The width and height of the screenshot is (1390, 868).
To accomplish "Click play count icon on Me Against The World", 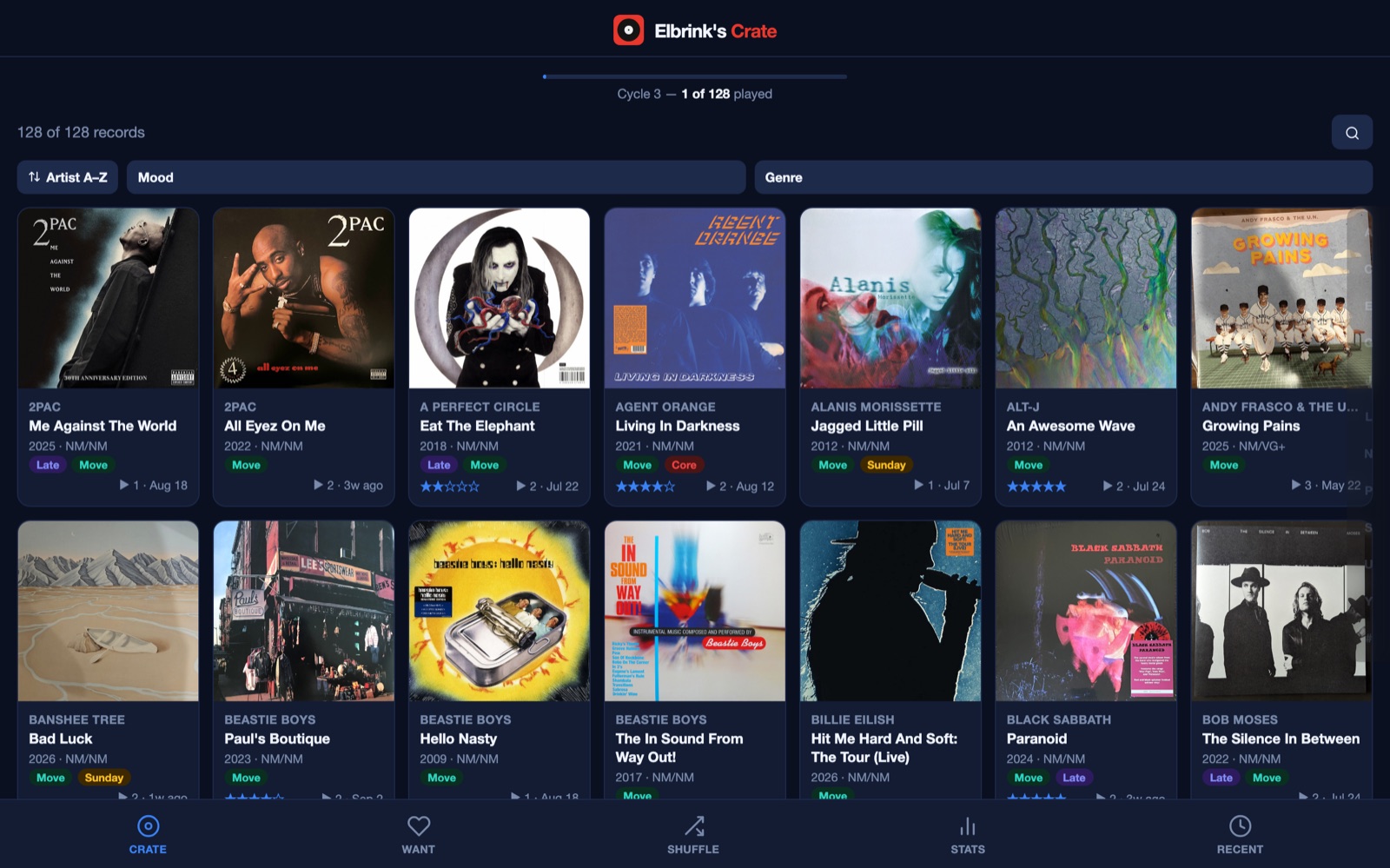I will [124, 485].
